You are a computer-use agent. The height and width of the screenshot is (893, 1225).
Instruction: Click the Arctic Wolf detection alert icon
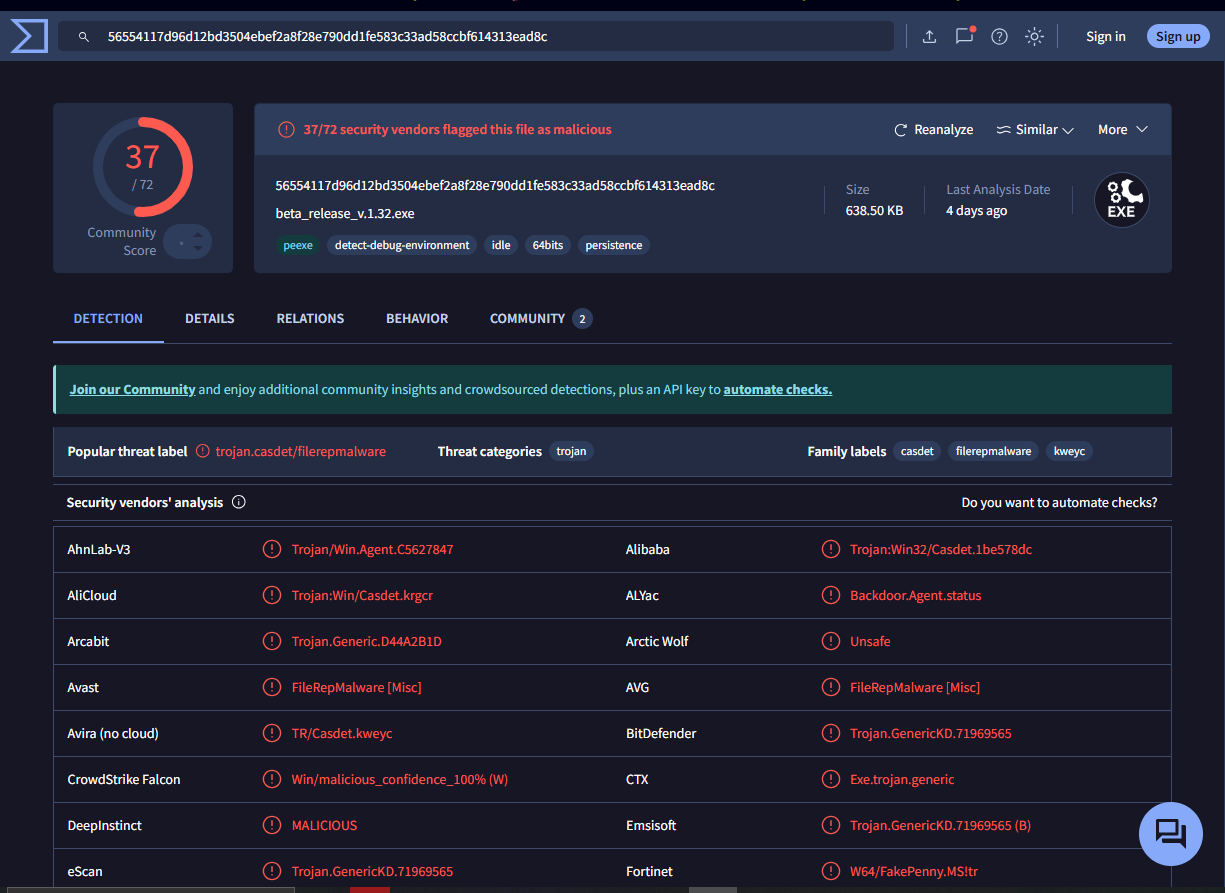tap(830, 641)
